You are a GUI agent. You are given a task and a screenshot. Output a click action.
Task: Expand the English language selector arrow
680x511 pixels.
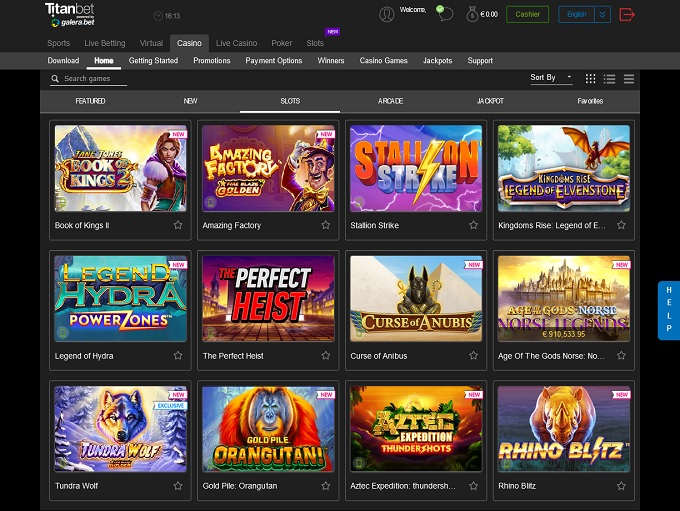(602, 14)
